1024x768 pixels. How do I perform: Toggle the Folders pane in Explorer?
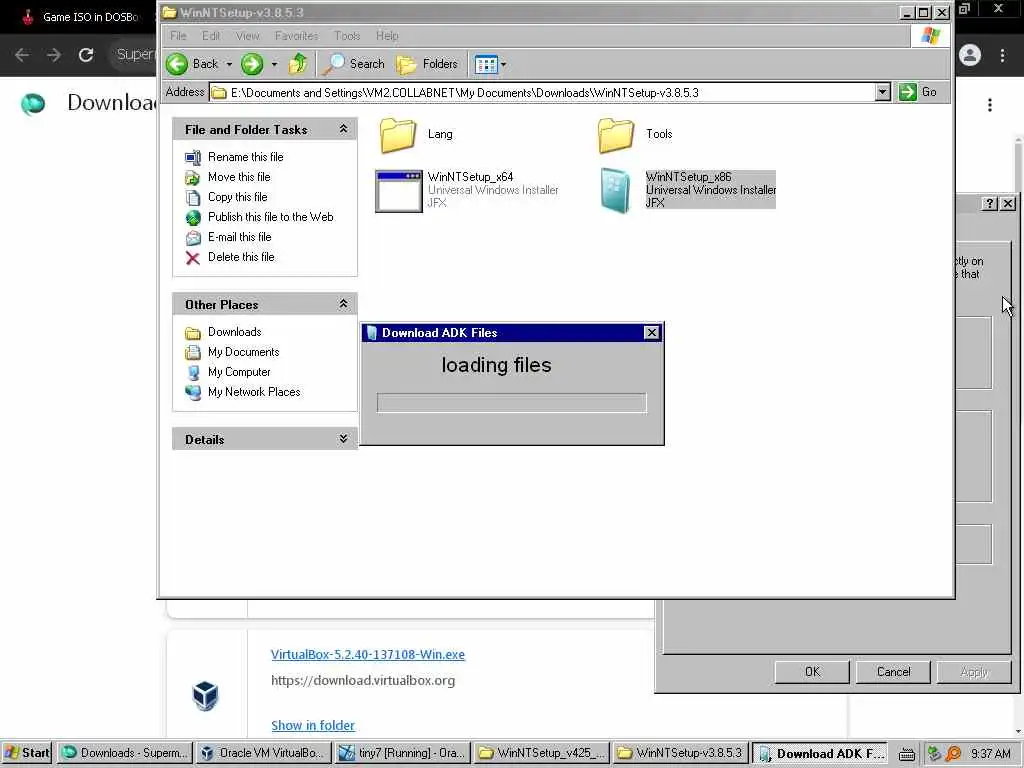(427, 63)
